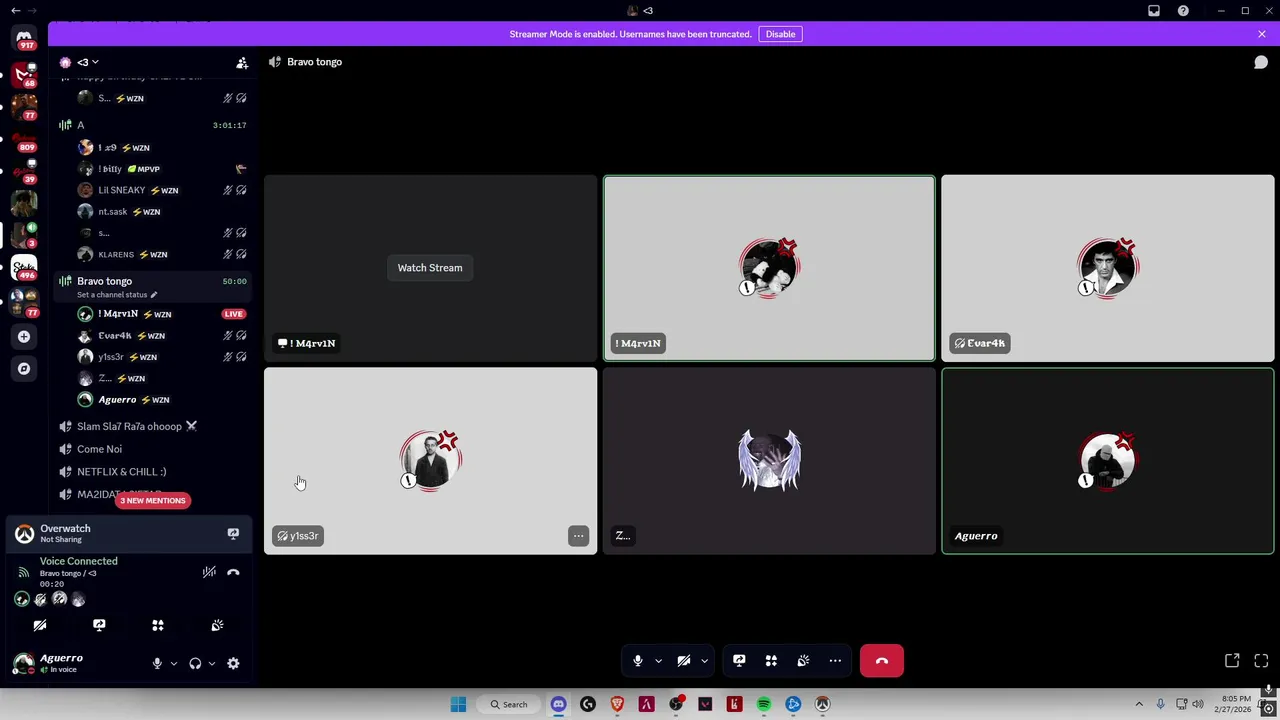The width and height of the screenshot is (1280, 720).
Task: Click Windows taskbar Search box
Action: click(x=508, y=704)
